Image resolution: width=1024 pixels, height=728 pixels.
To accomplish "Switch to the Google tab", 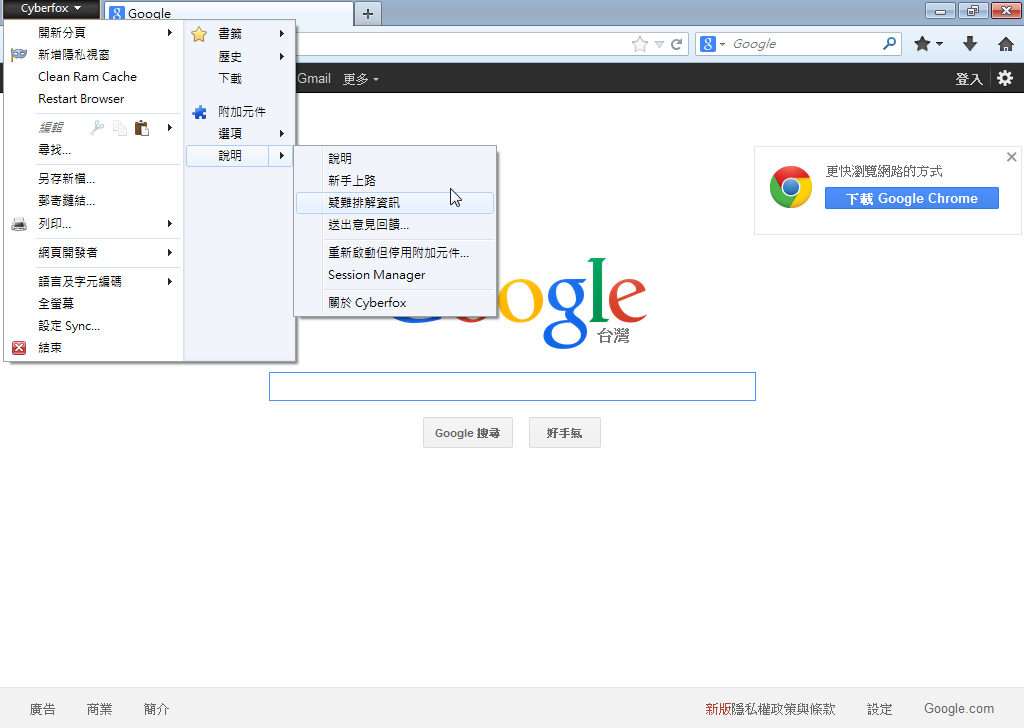I will pos(229,13).
